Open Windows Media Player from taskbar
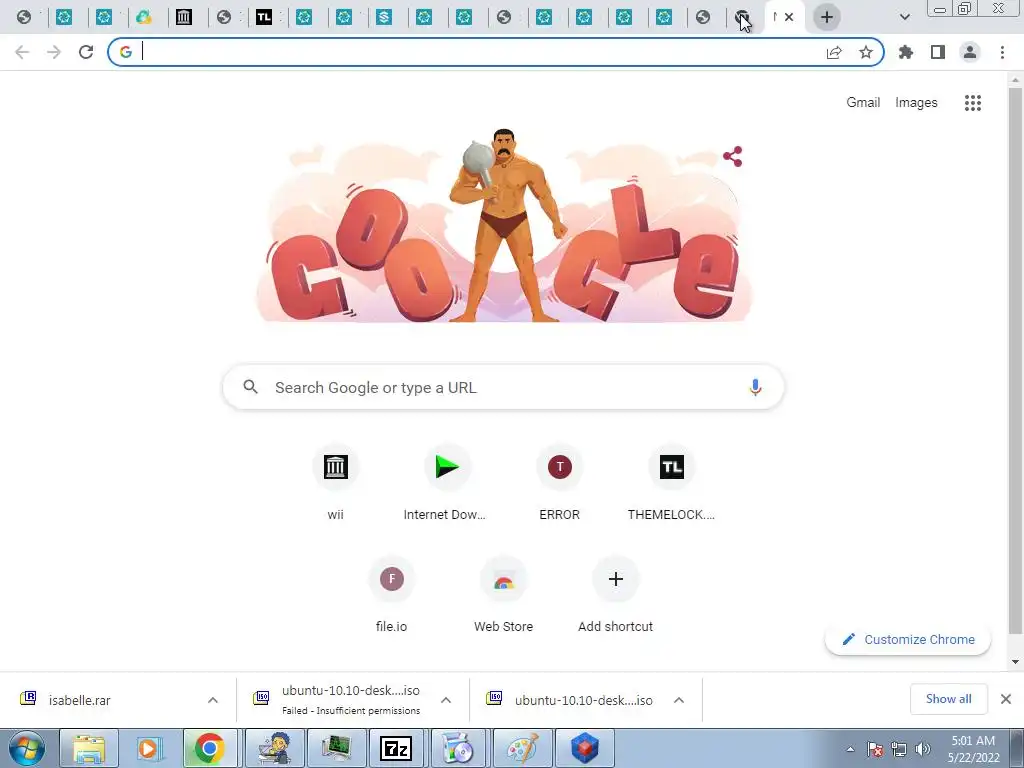Image resolution: width=1024 pixels, height=768 pixels. pyautogui.click(x=148, y=748)
